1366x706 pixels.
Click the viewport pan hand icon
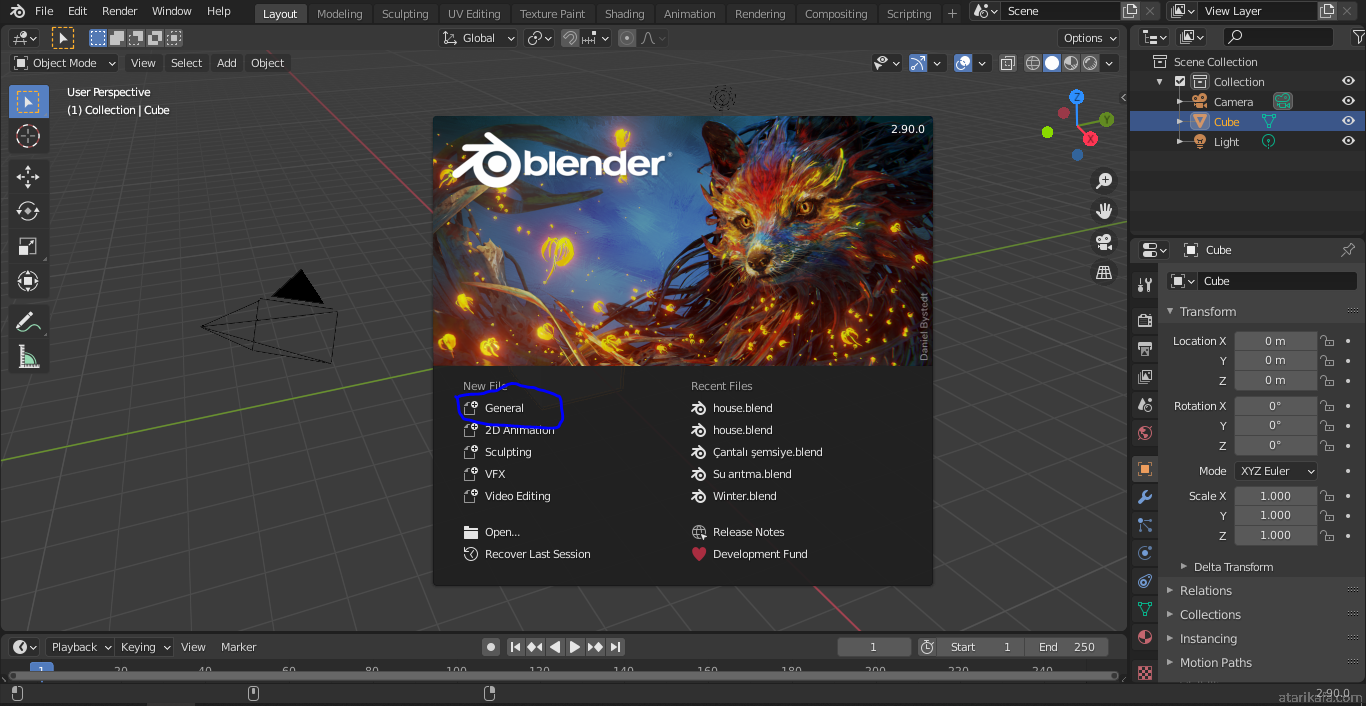click(x=1104, y=211)
